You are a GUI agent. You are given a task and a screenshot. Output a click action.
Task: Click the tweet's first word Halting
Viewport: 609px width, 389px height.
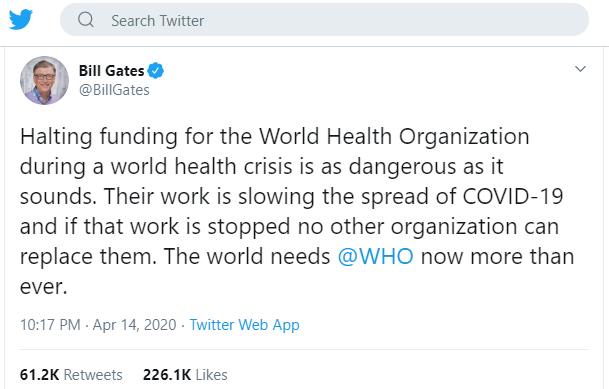click(x=56, y=137)
